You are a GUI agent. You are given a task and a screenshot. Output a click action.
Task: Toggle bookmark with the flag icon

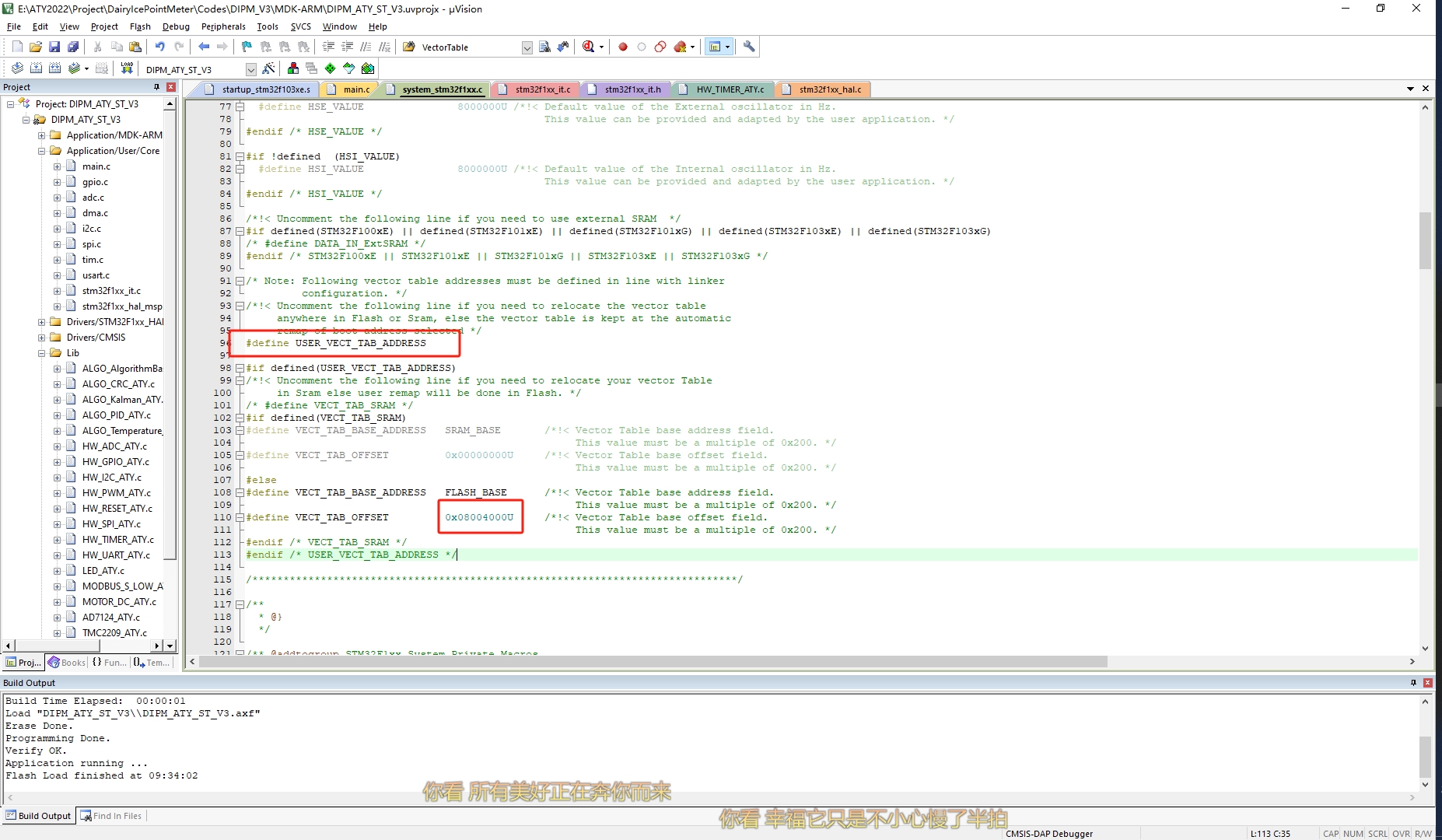pyautogui.click(x=247, y=47)
